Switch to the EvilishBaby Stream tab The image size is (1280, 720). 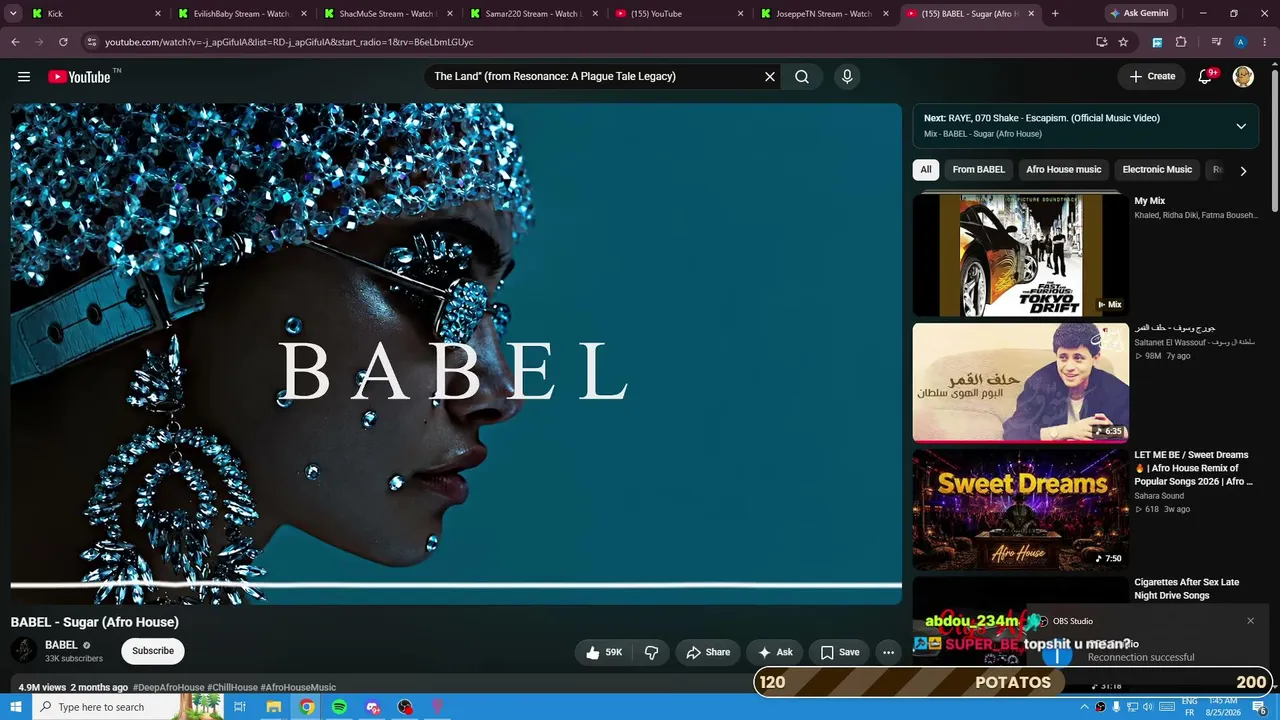[x=240, y=14]
